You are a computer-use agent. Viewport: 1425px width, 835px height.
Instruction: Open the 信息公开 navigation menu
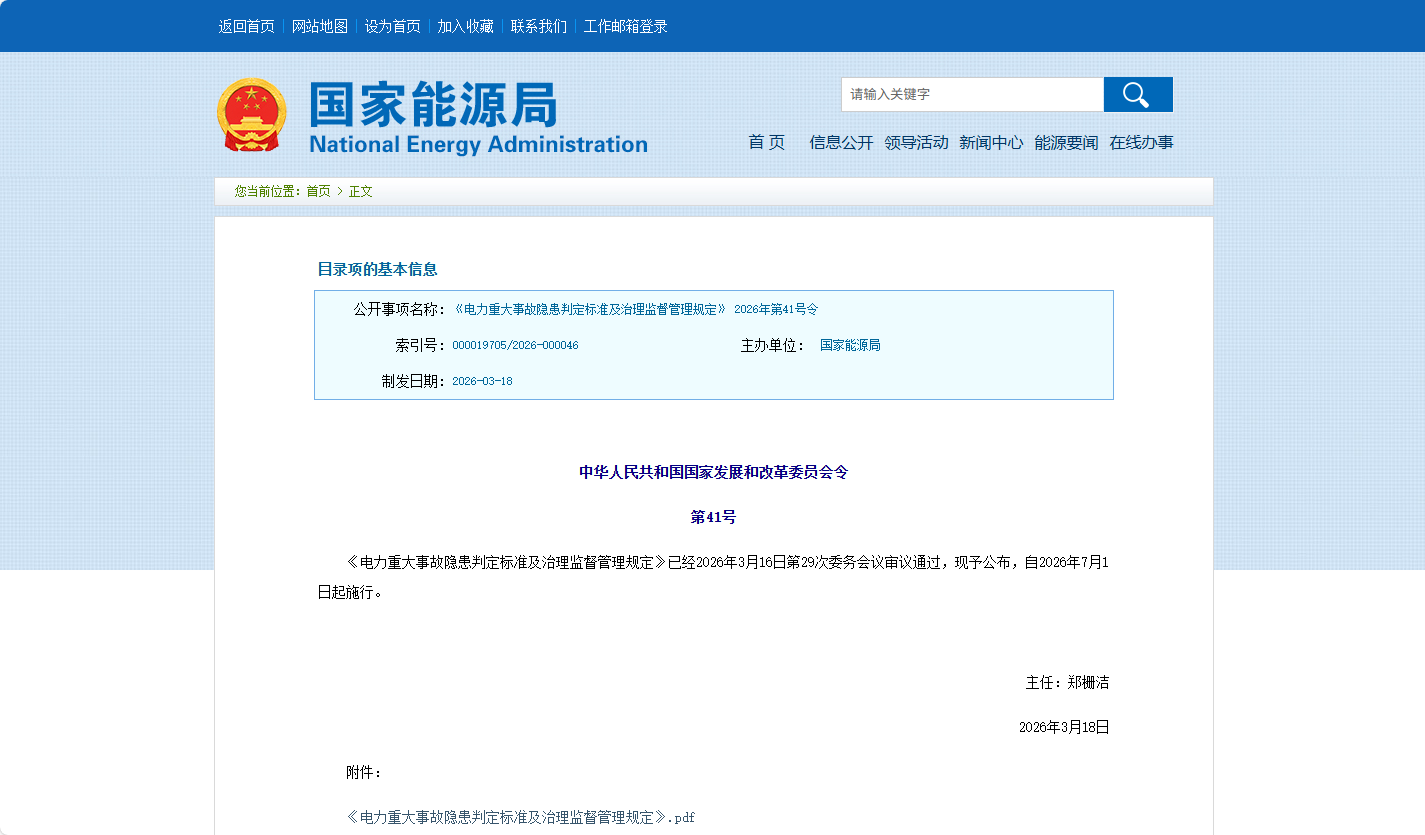tap(841, 143)
